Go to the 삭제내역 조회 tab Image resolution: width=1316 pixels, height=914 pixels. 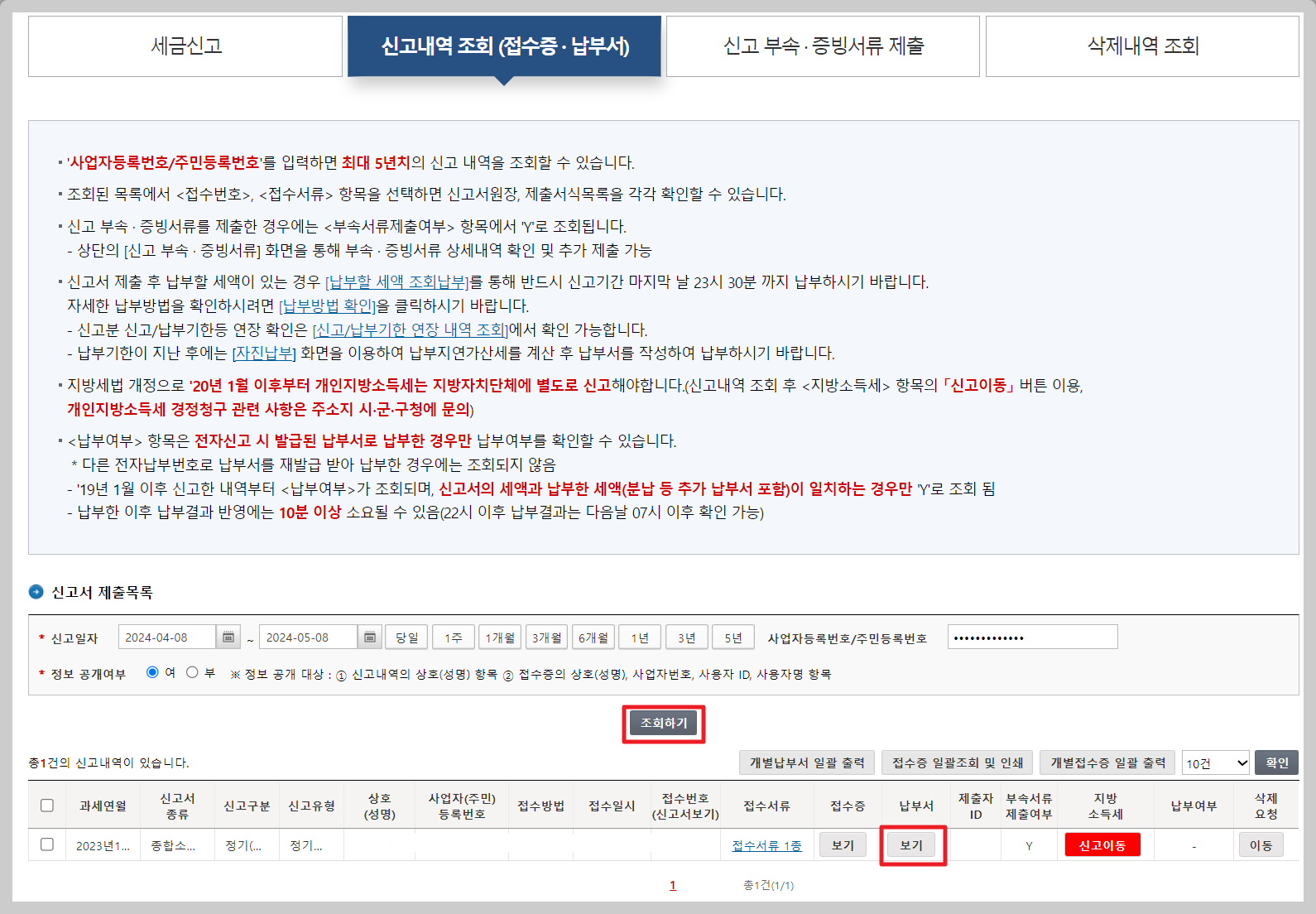tap(1142, 46)
